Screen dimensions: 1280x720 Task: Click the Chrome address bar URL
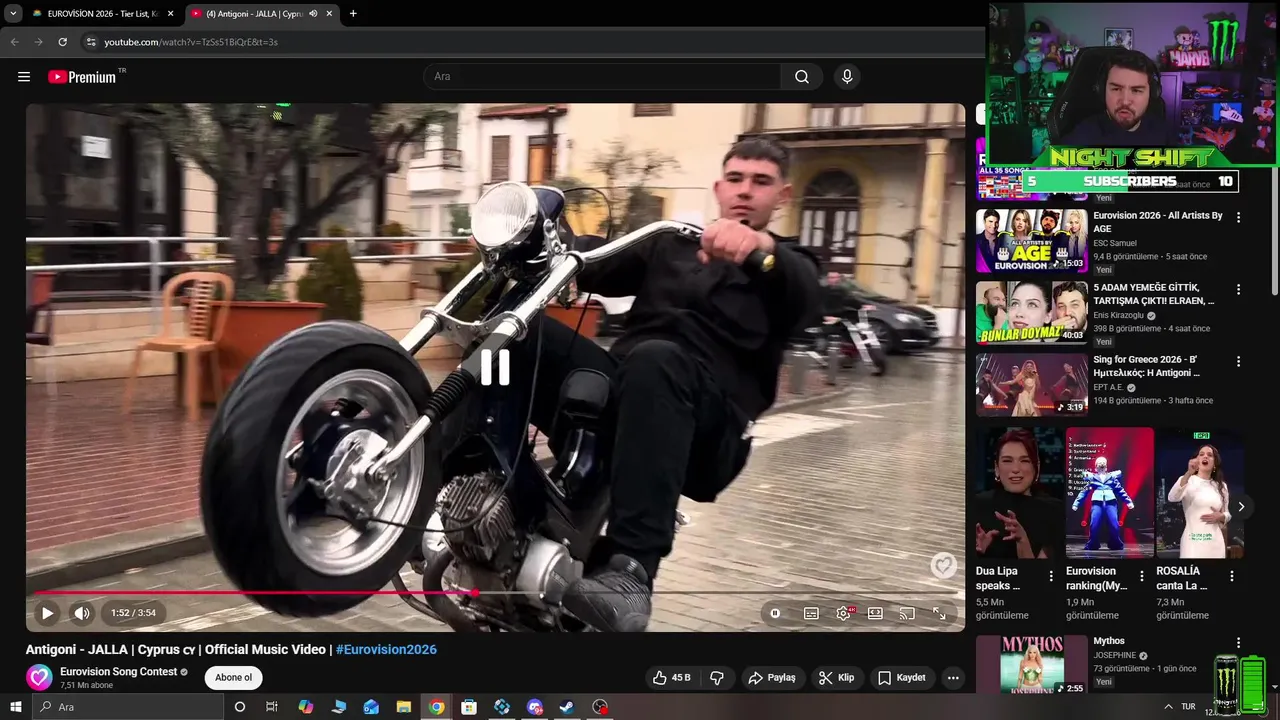point(191,42)
